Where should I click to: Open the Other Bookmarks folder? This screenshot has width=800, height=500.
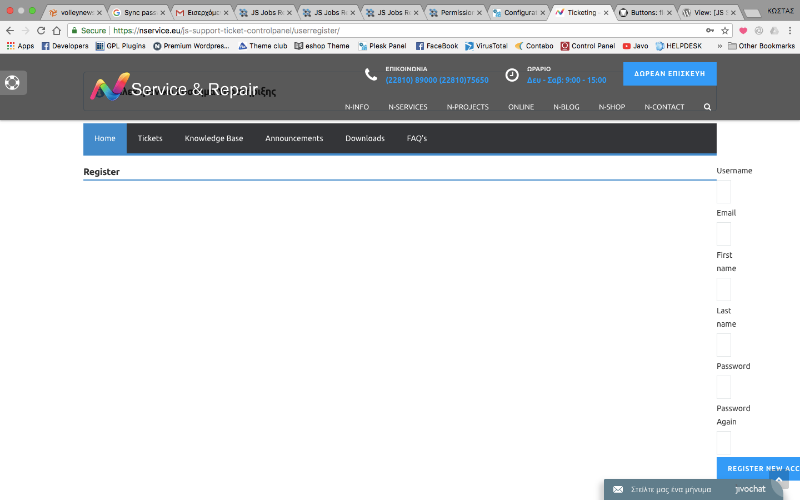point(762,46)
